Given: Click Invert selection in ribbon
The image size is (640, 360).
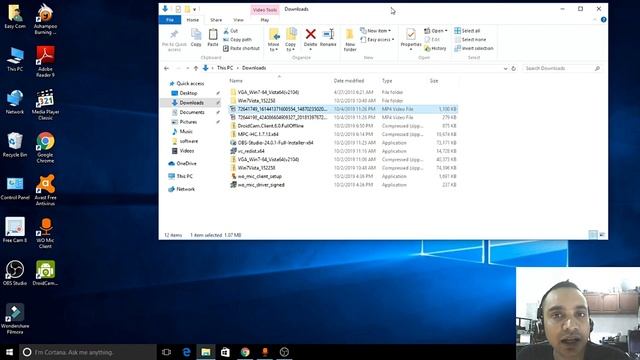Looking at the screenshot, I should tap(474, 48).
